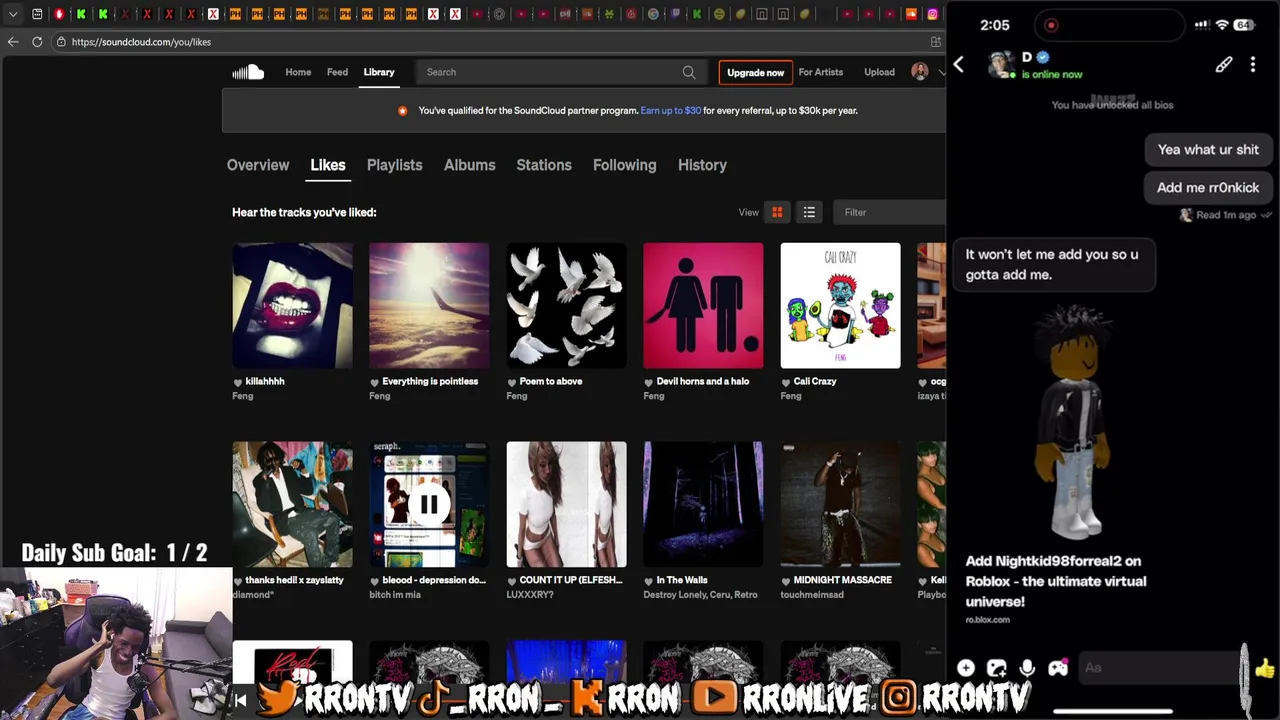Screen dimensions: 1280x720
Task: Open the Playlists tab
Action: 395,165
